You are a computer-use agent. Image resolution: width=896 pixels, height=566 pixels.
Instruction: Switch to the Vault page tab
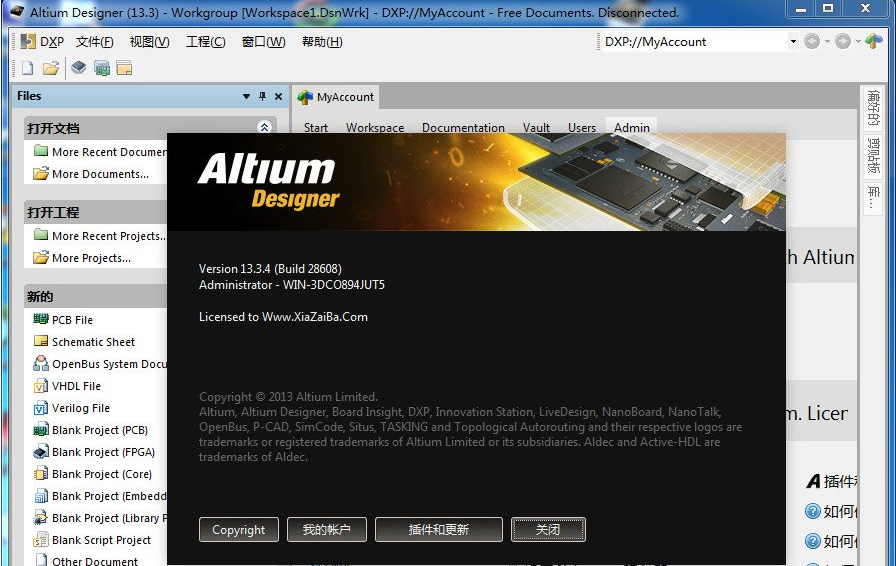pos(536,127)
